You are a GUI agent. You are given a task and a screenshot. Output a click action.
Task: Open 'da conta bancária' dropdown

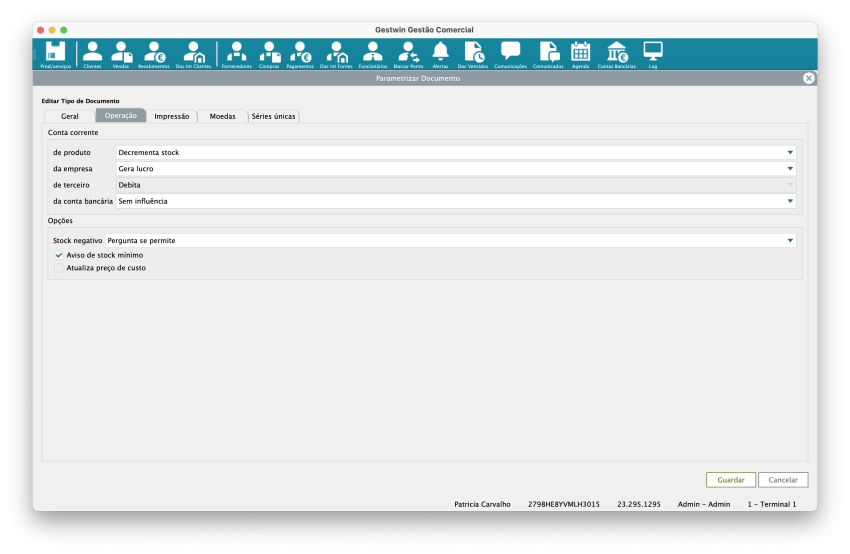tap(789, 201)
